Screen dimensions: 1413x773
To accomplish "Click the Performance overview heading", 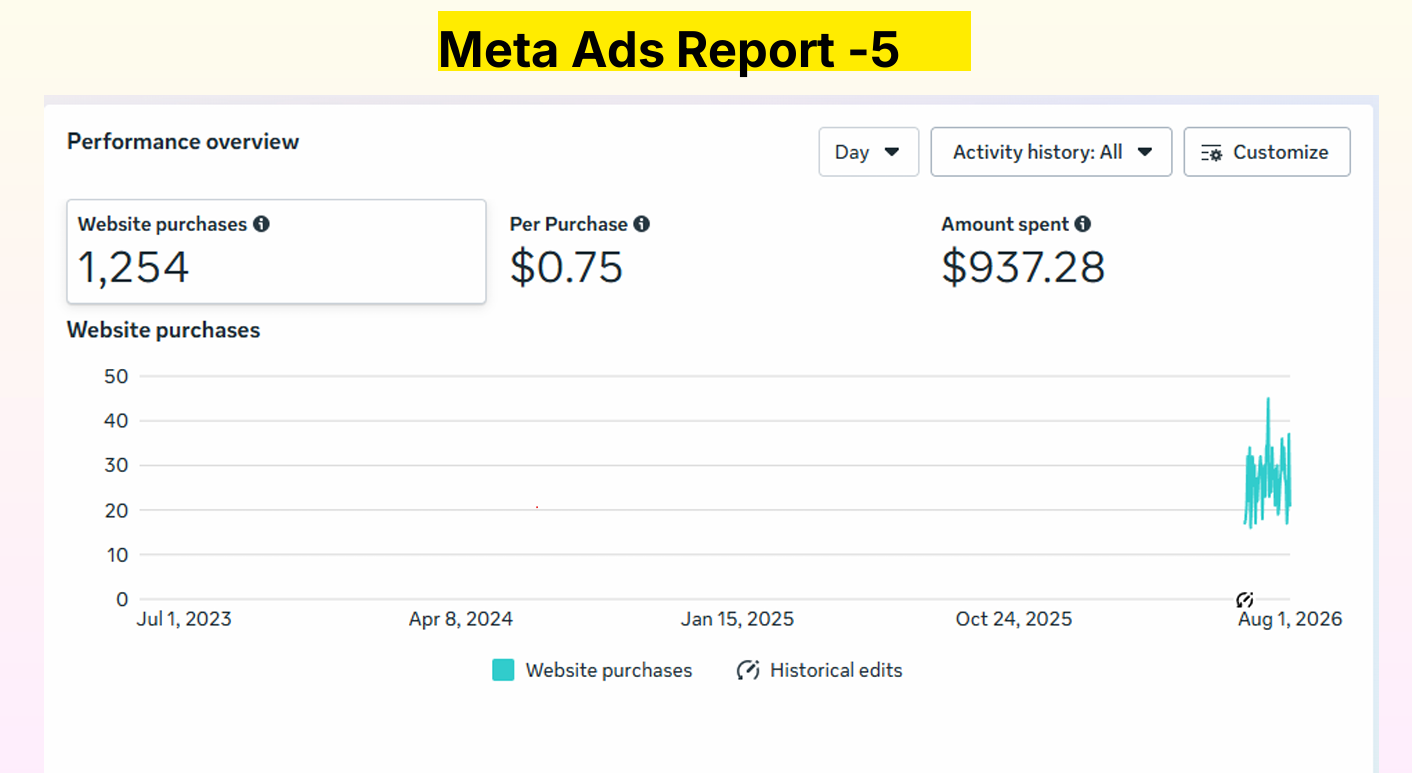I will click(183, 141).
